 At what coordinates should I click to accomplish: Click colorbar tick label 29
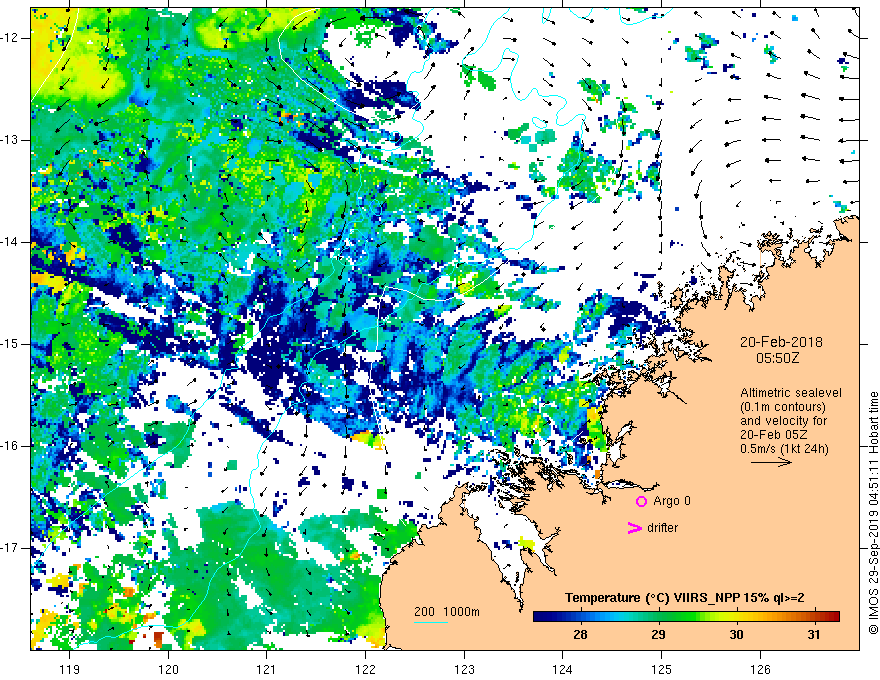tap(658, 635)
